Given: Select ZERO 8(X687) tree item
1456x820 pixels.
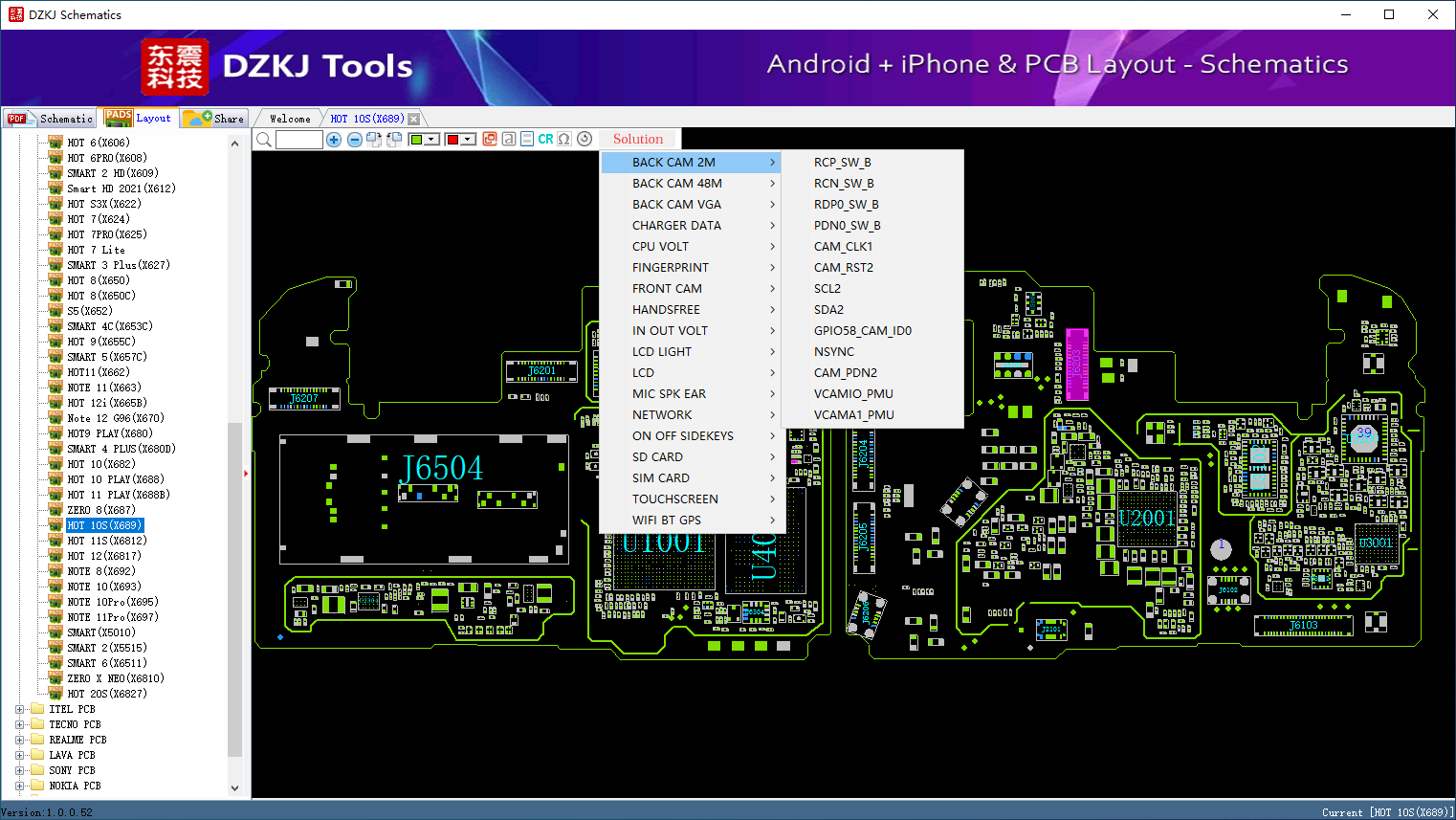Looking at the screenshot, I should tap(100, 510).
